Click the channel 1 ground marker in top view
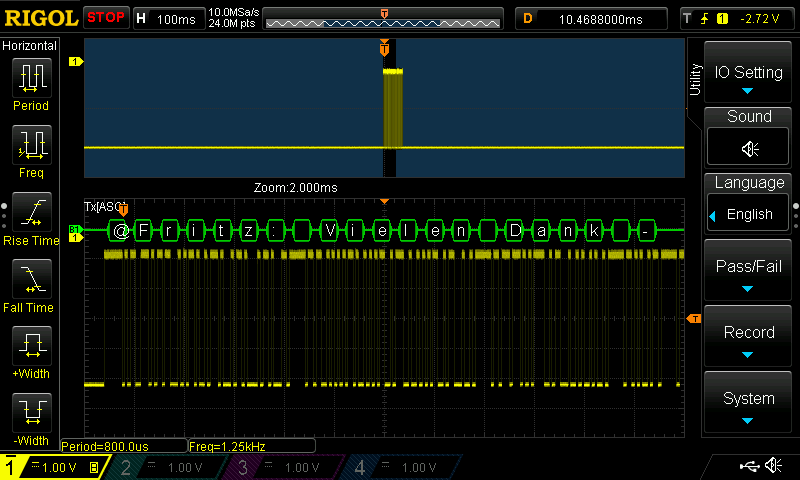This screenshot has width=800, height=480. (76, 61)
